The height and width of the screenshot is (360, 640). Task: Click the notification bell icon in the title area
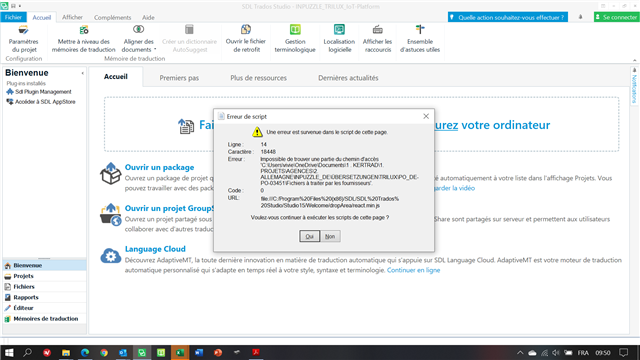click(580, 17)
